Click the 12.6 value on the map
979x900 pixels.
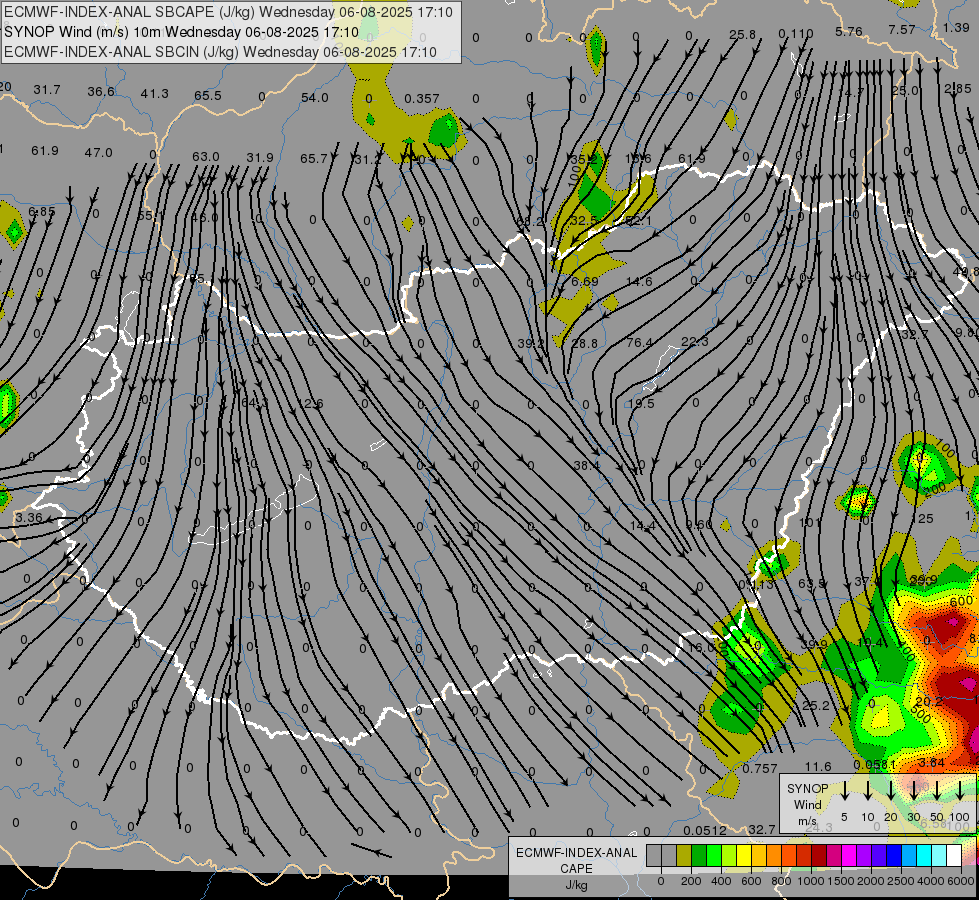coord(310,403)
